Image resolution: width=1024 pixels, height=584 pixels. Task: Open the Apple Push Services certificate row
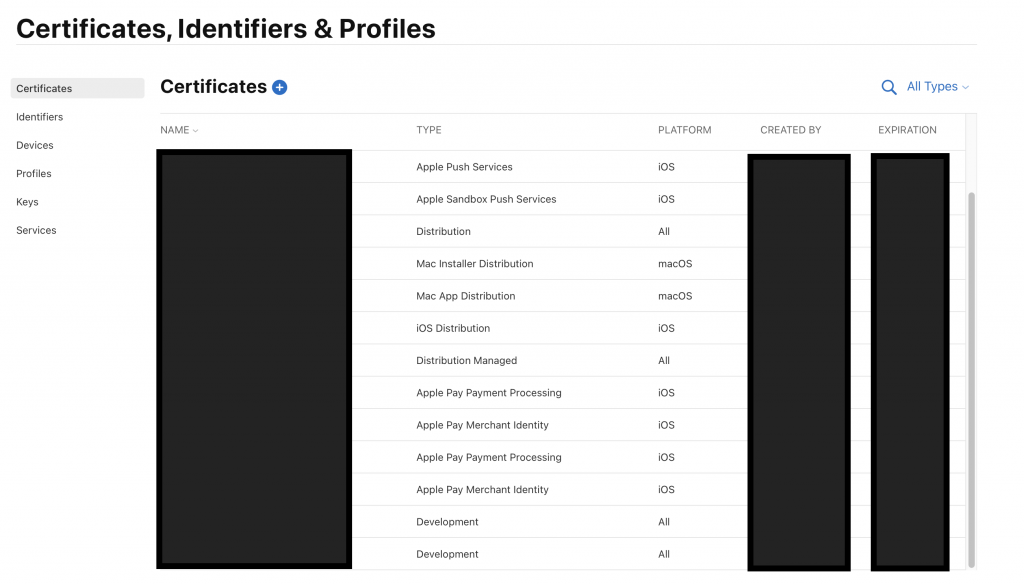pyautogui.click(x=464, y=167)
